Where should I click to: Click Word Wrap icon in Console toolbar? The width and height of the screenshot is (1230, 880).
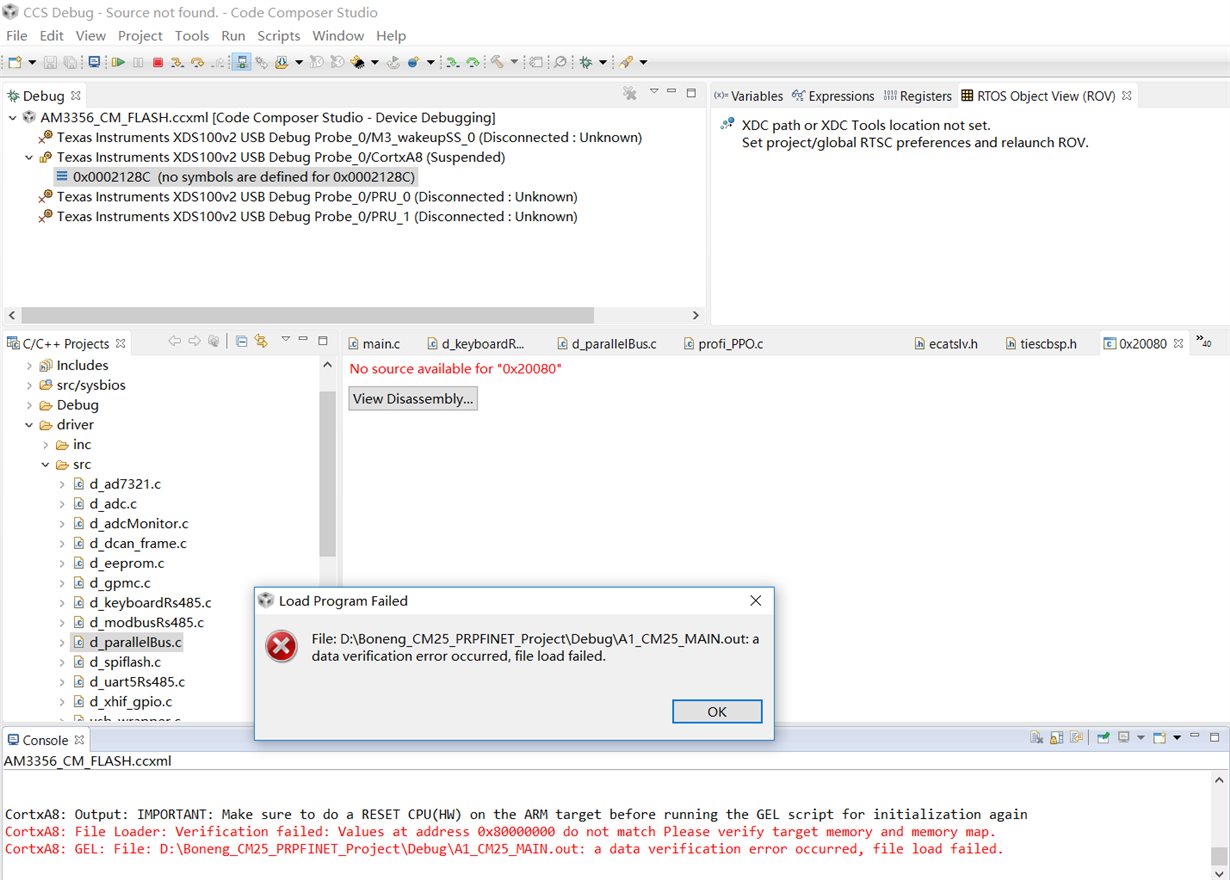[1076, 738]
